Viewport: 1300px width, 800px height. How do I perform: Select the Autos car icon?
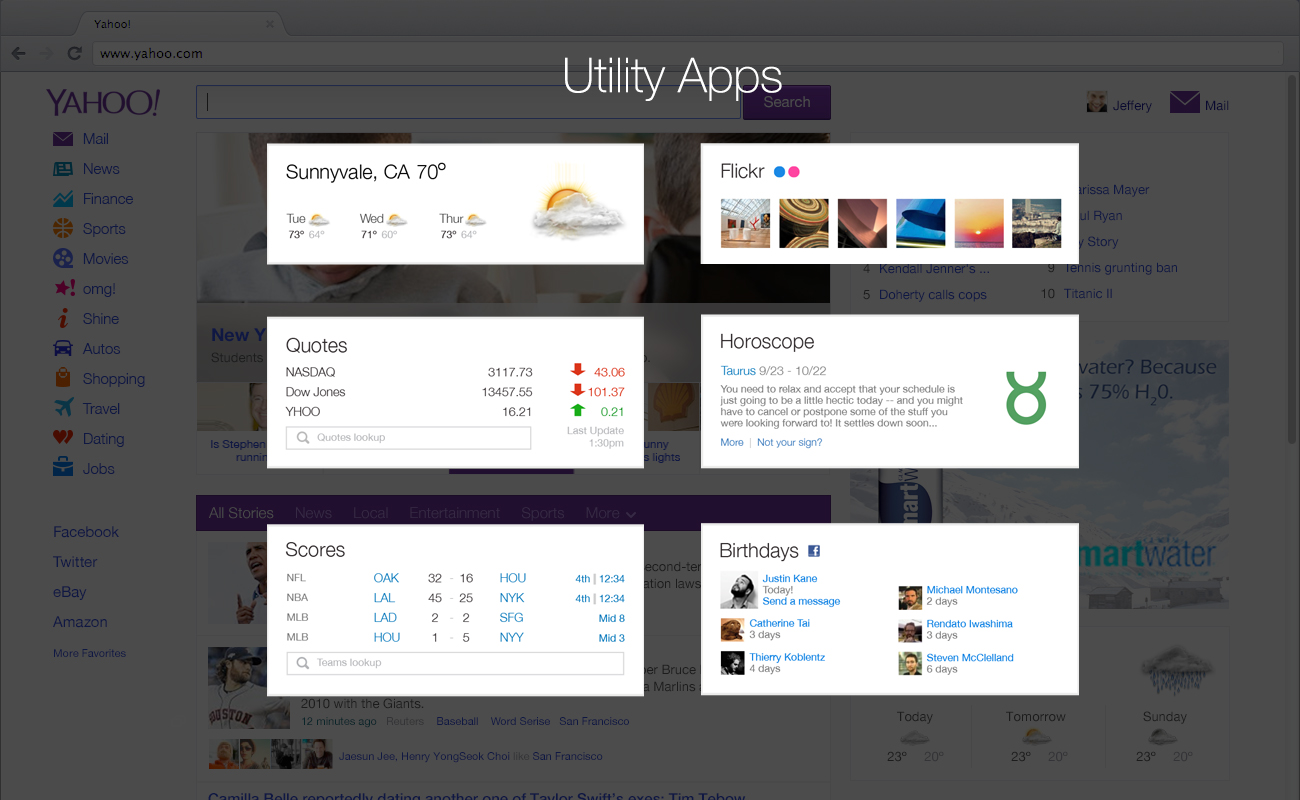[63, 349]
